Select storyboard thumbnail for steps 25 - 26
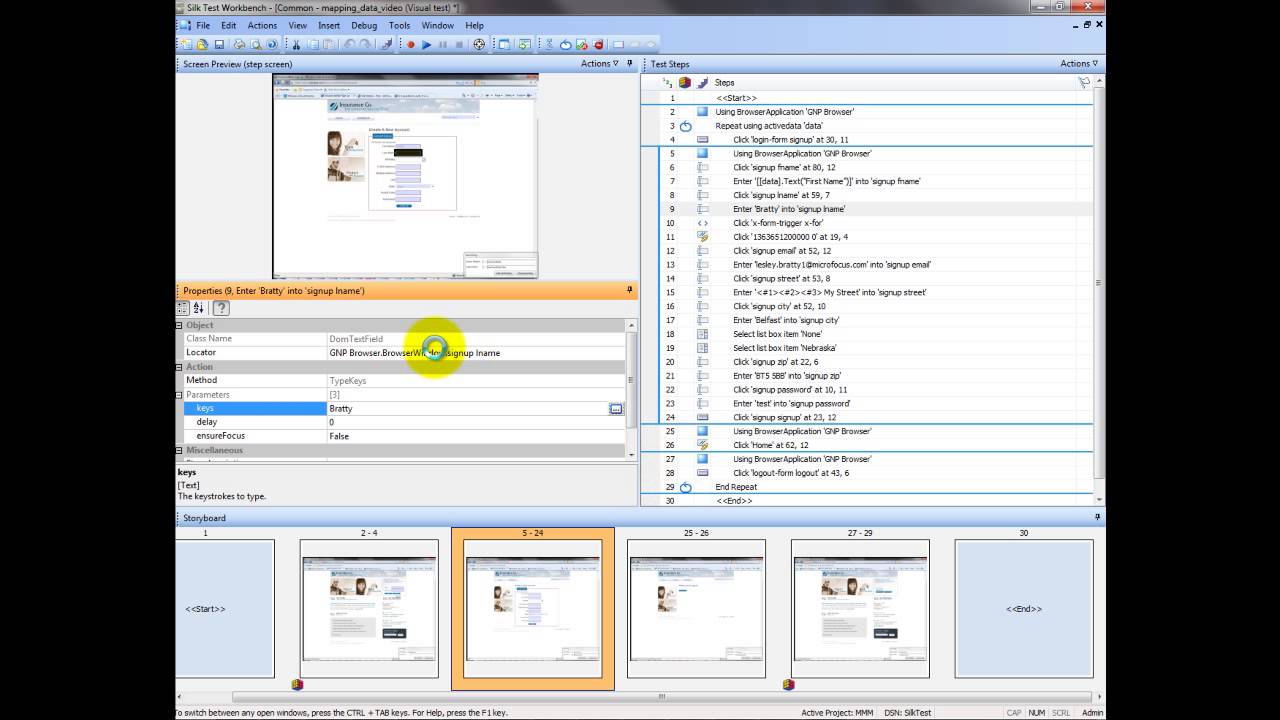 point(696,608)
